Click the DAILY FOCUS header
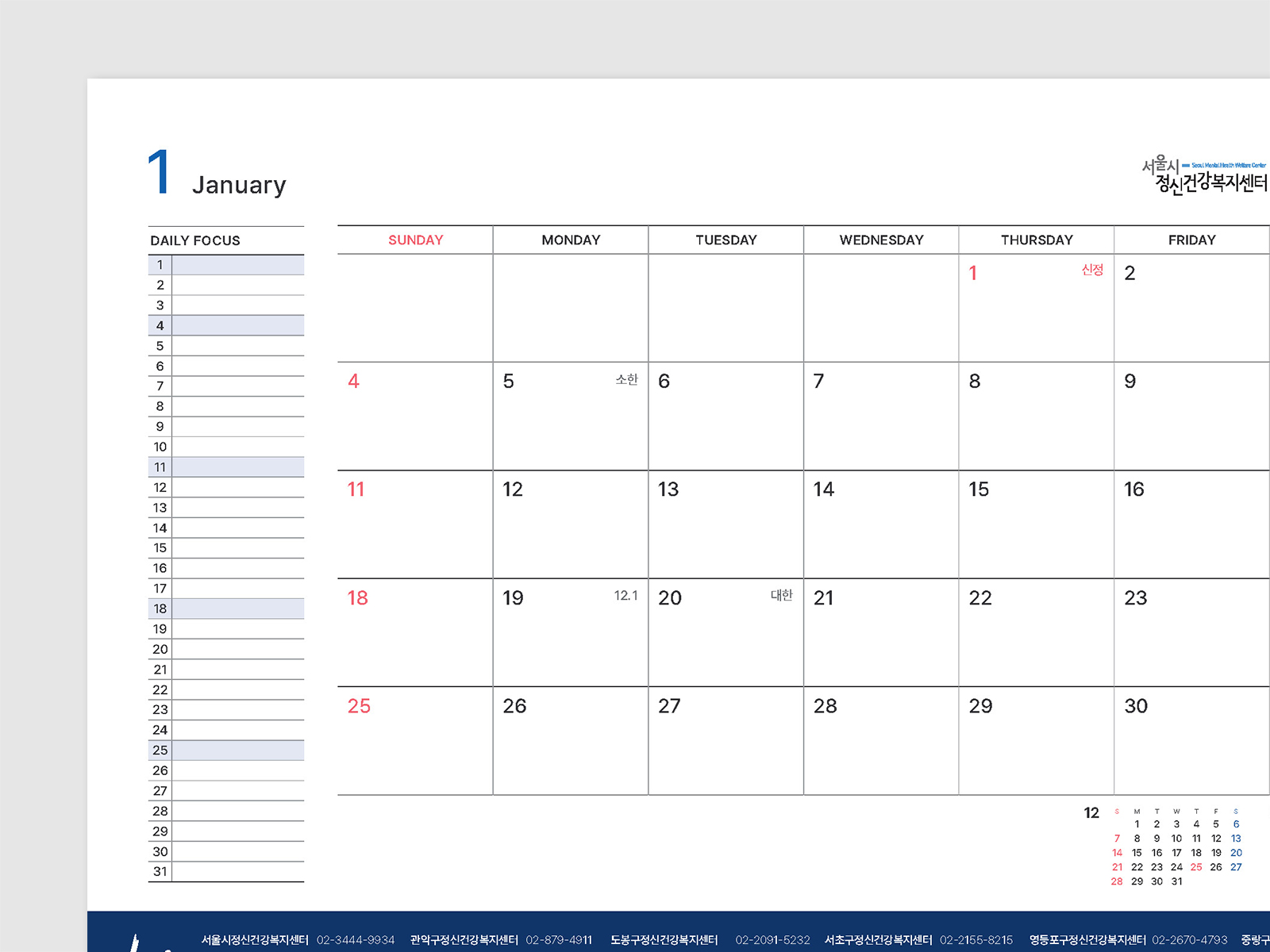Image resolution: width=1270 pixels, height=952 pixels. point(195,240)
